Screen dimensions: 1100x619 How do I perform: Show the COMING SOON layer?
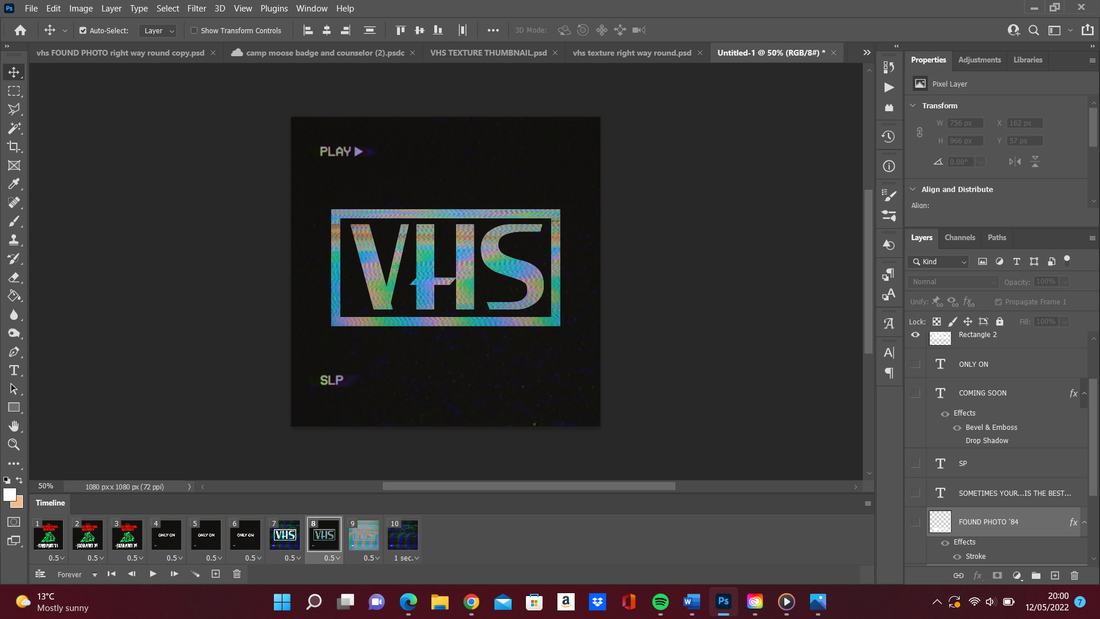[915, 393]
